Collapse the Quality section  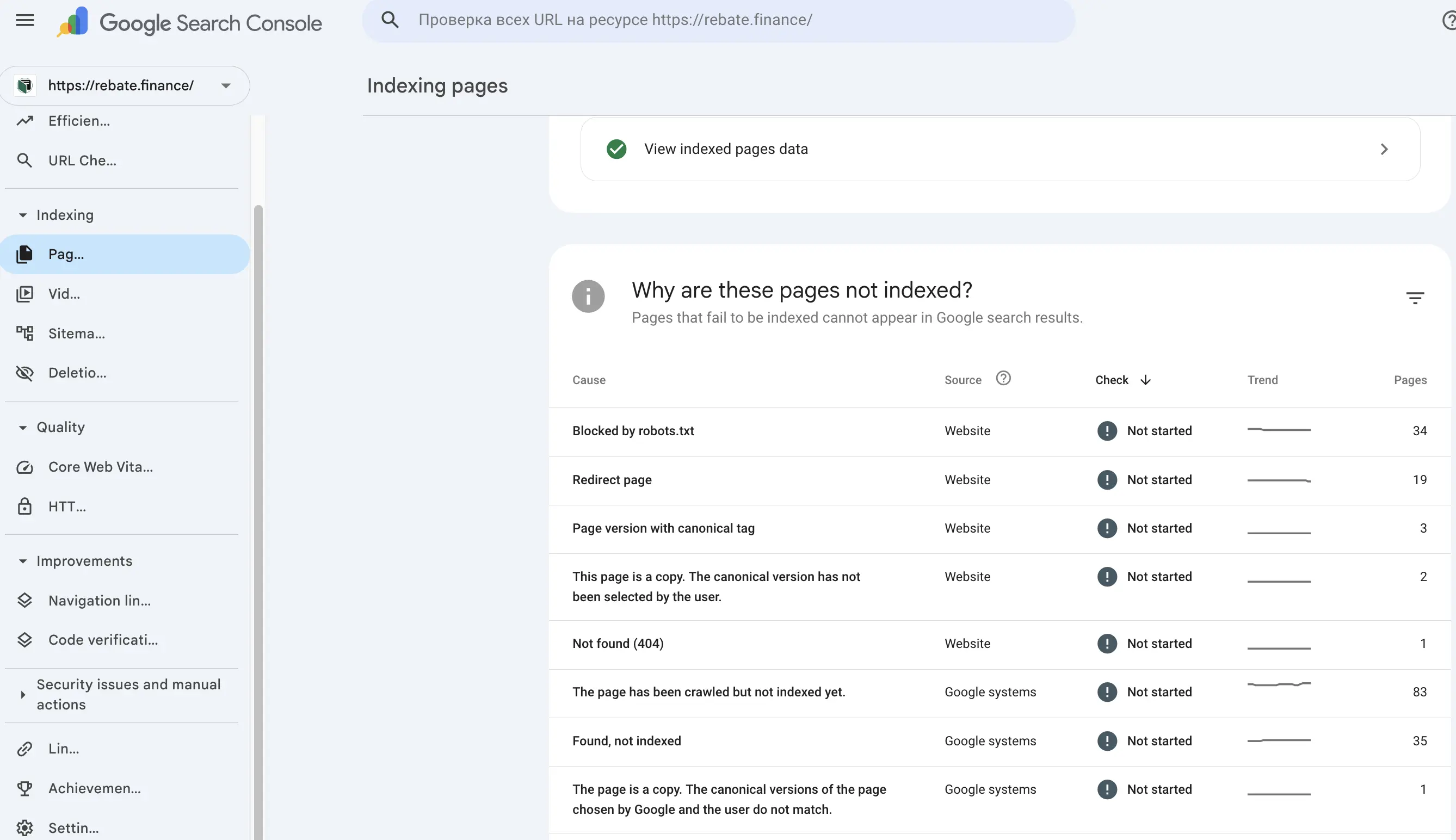click(x=22, y=427)
